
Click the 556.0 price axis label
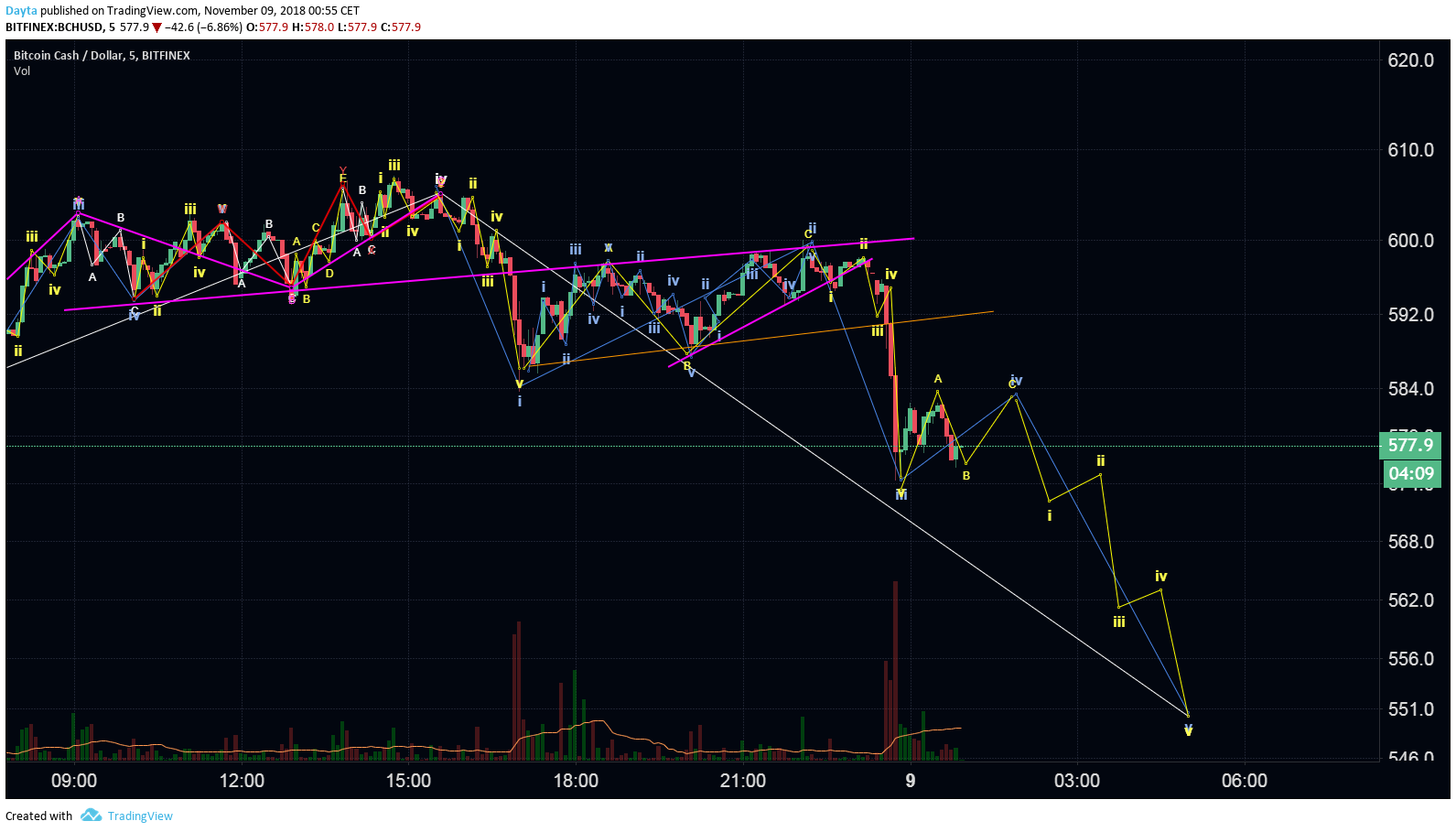(x=1410, y=659)
